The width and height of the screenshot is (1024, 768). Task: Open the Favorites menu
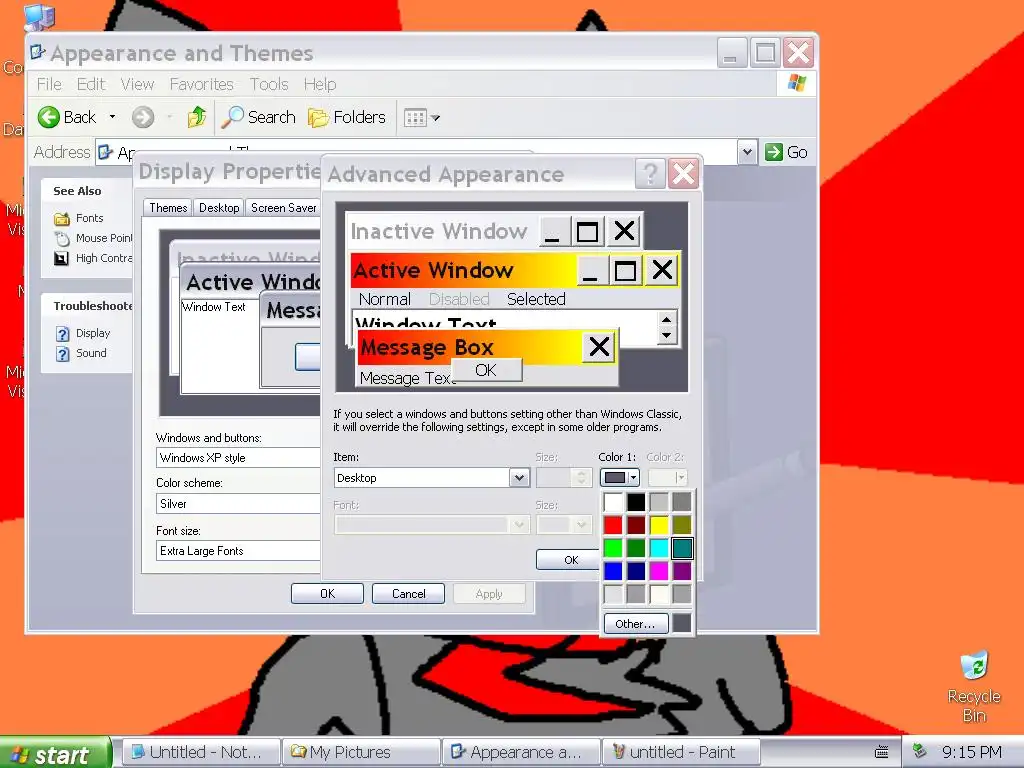click(x=202, y=84)
